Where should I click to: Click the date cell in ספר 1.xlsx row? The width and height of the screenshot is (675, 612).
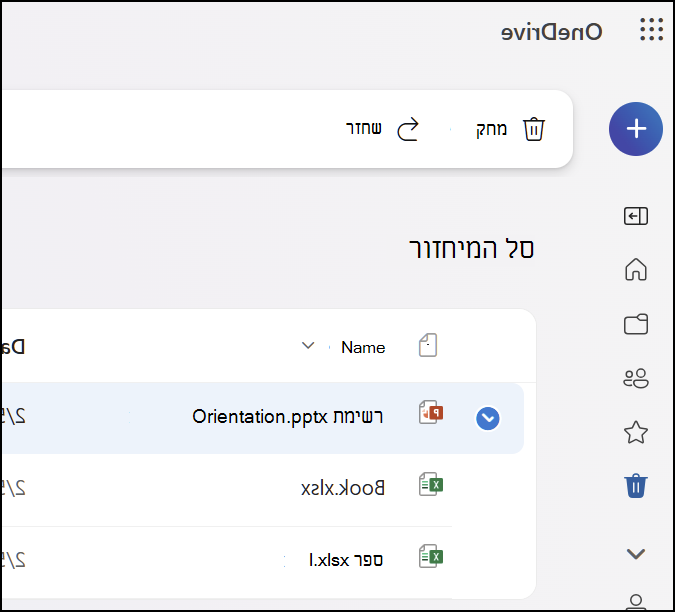click(x=14, y=560)
